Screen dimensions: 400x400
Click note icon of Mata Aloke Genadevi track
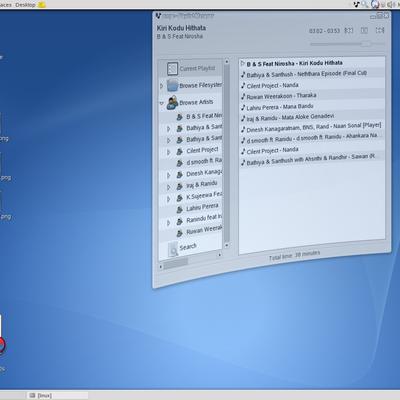(243, 118)
